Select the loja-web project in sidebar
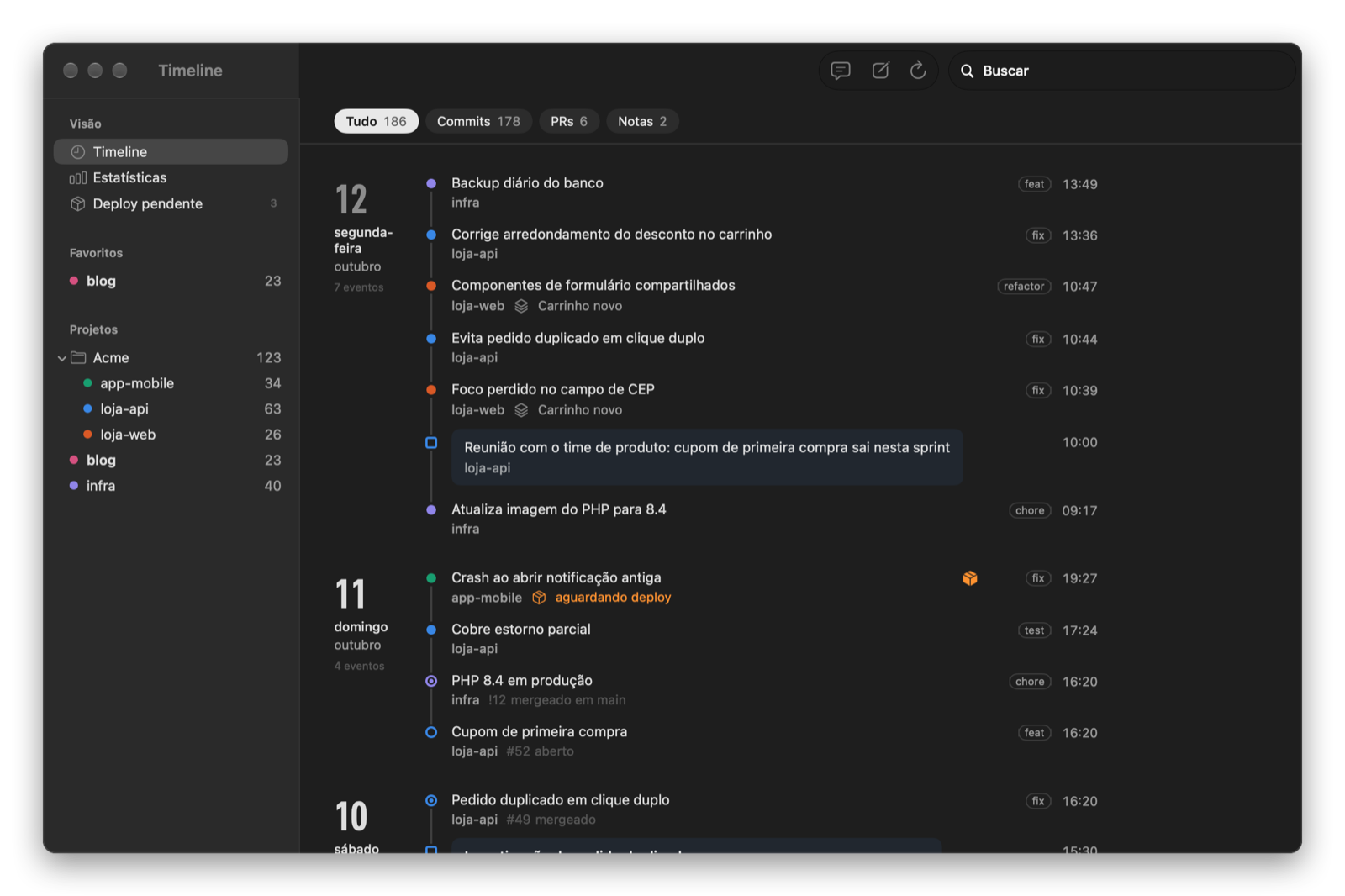 (x=171, y=435)
